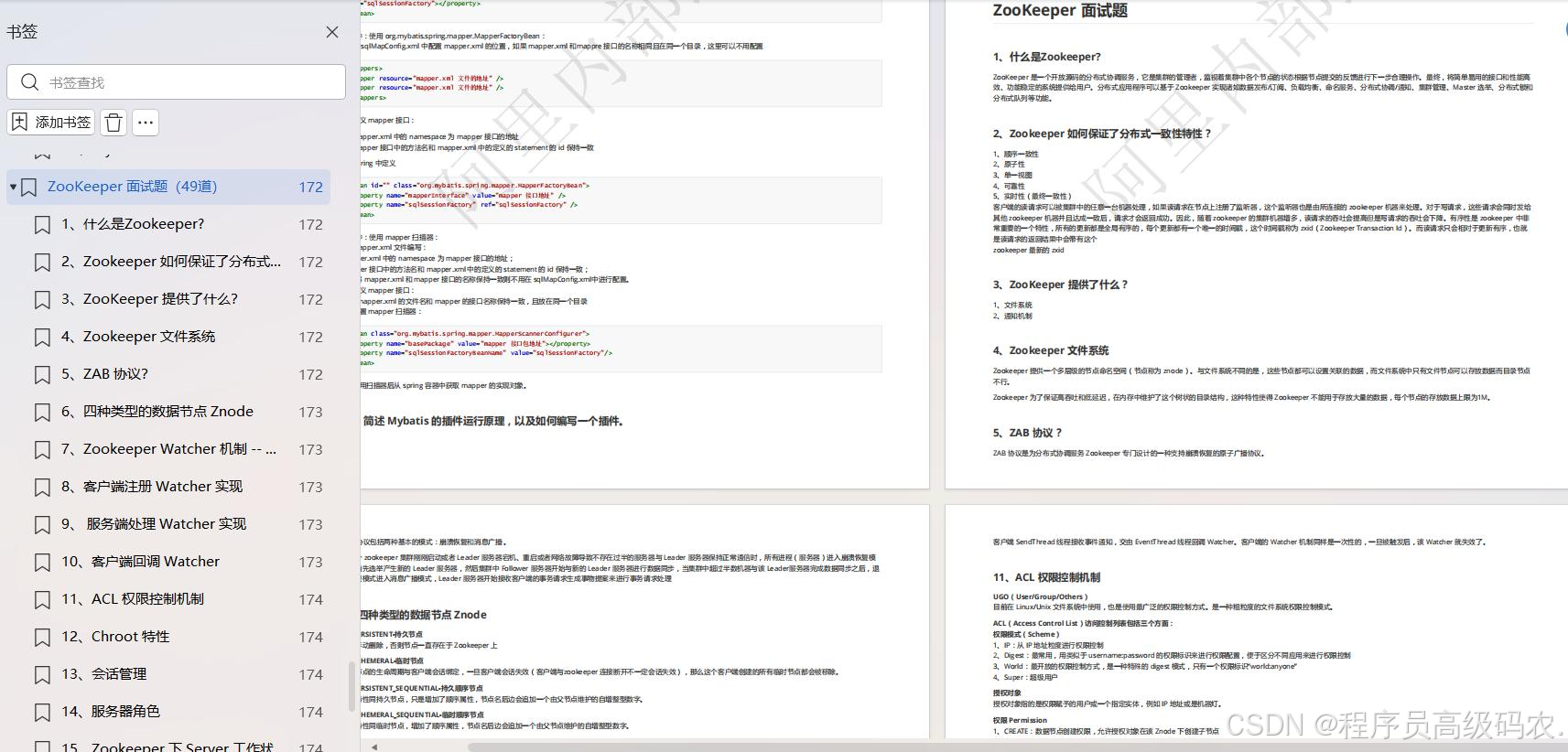Viewport: 1568px width, 752px height.
Task: Click bookmark icon for 10、客户端回调 Watcher
Action: point(42,563)
